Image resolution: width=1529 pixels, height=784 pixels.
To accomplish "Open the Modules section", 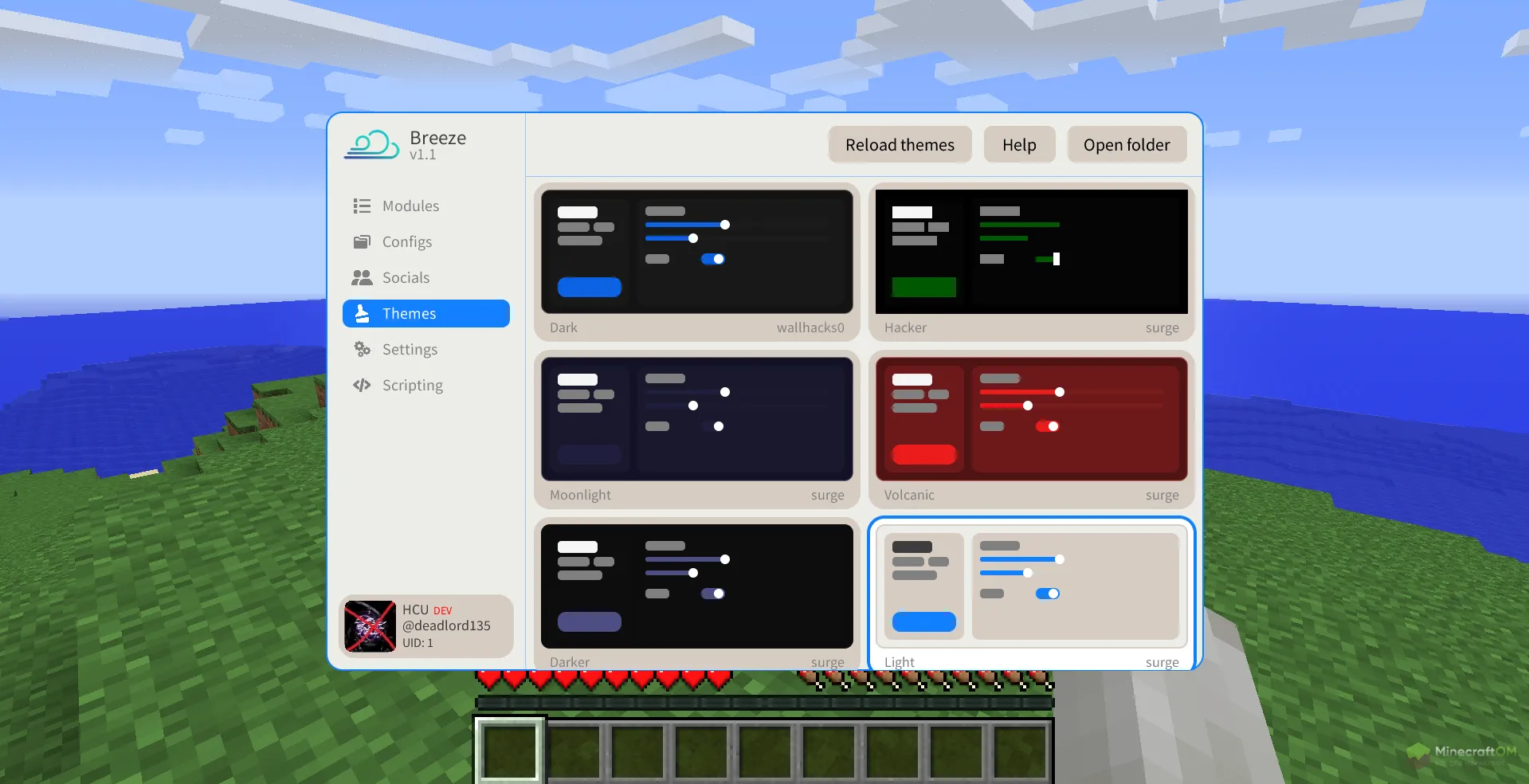I will (x=410, y=206).
